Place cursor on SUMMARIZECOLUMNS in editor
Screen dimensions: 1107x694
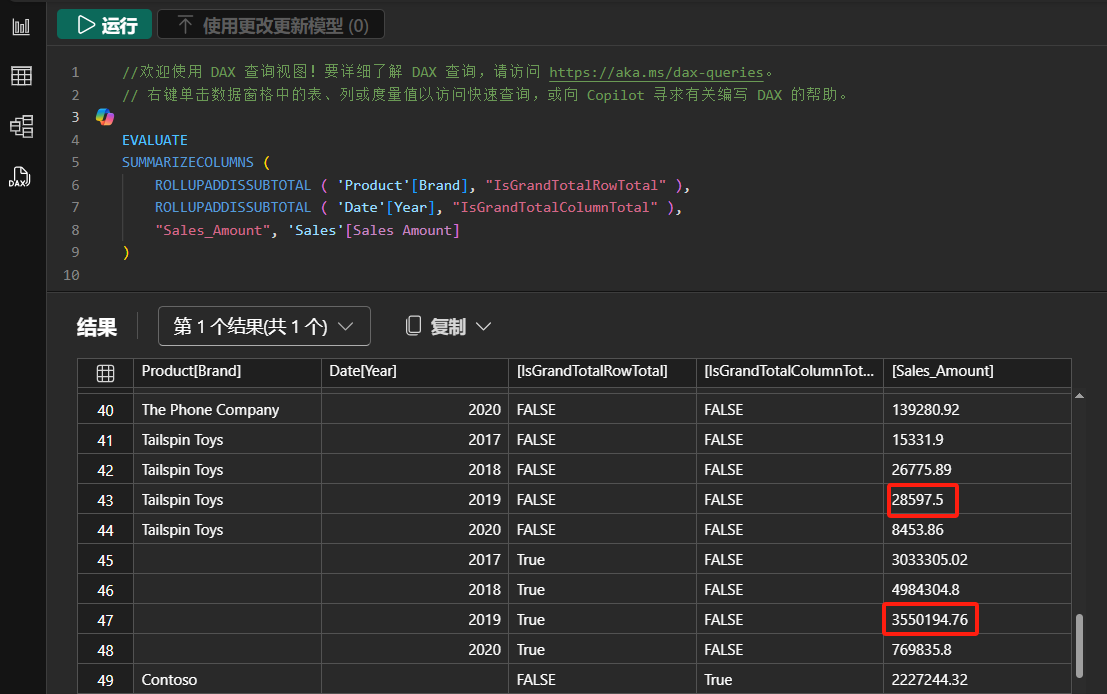coord(188,162)
